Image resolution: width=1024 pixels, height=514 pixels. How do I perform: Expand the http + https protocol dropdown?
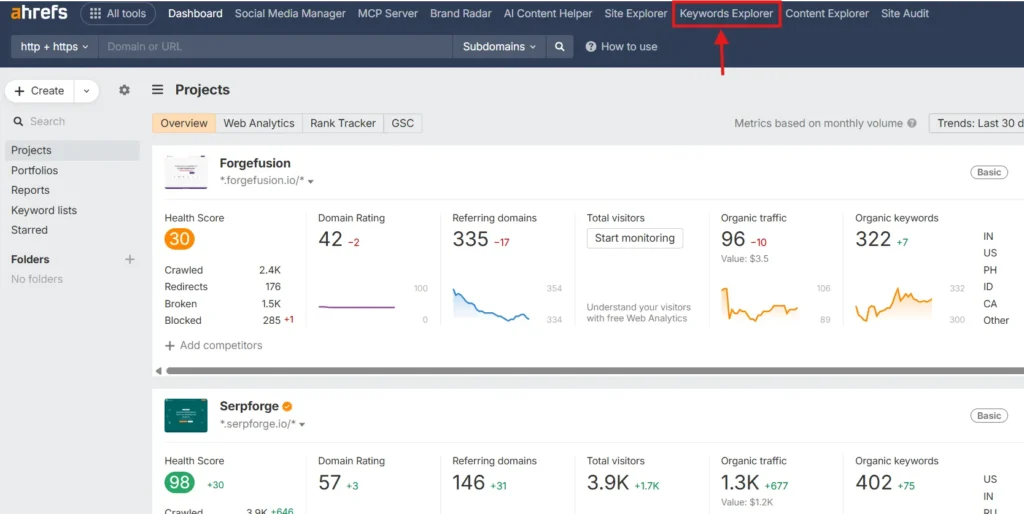55,46
